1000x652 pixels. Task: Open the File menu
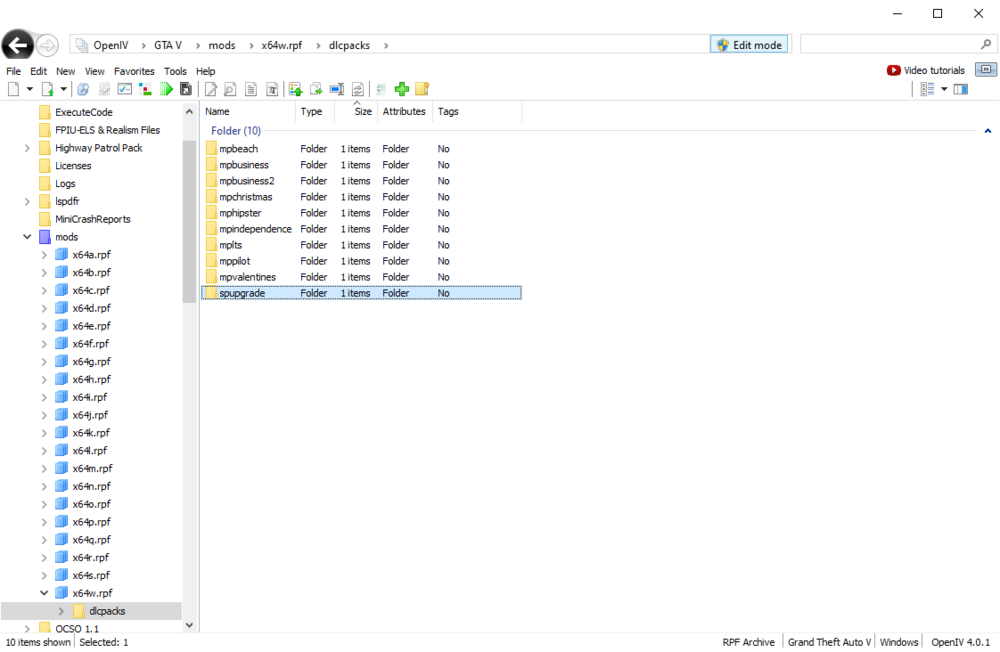(13, 71)
